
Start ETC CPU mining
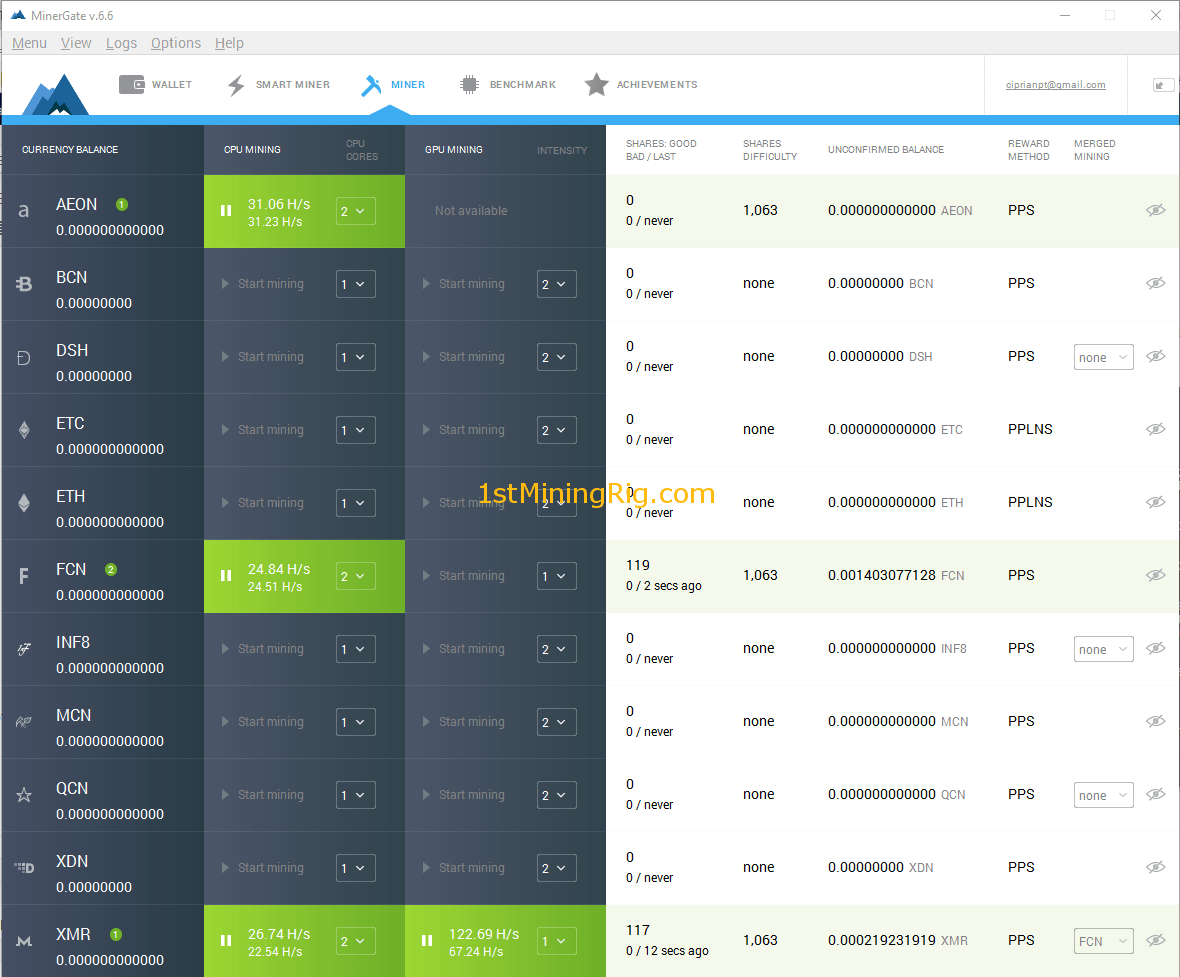263,430
